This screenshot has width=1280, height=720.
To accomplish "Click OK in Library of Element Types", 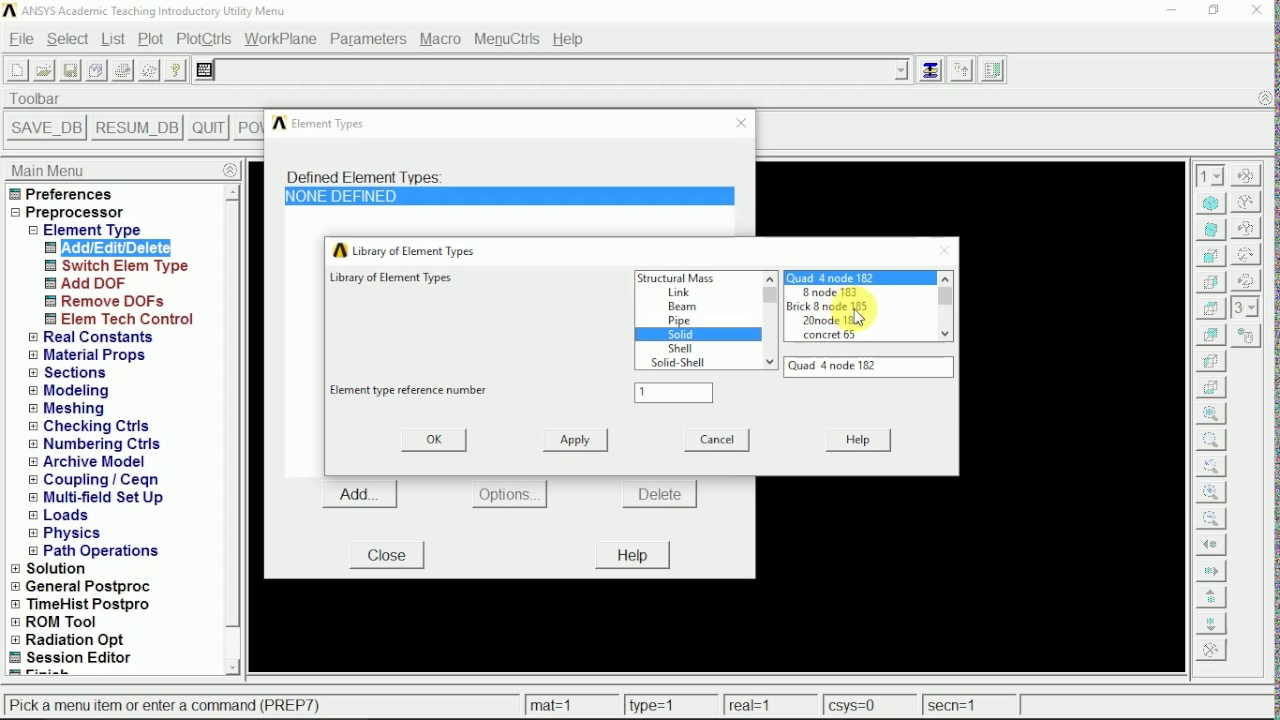I will coord(434,440).
